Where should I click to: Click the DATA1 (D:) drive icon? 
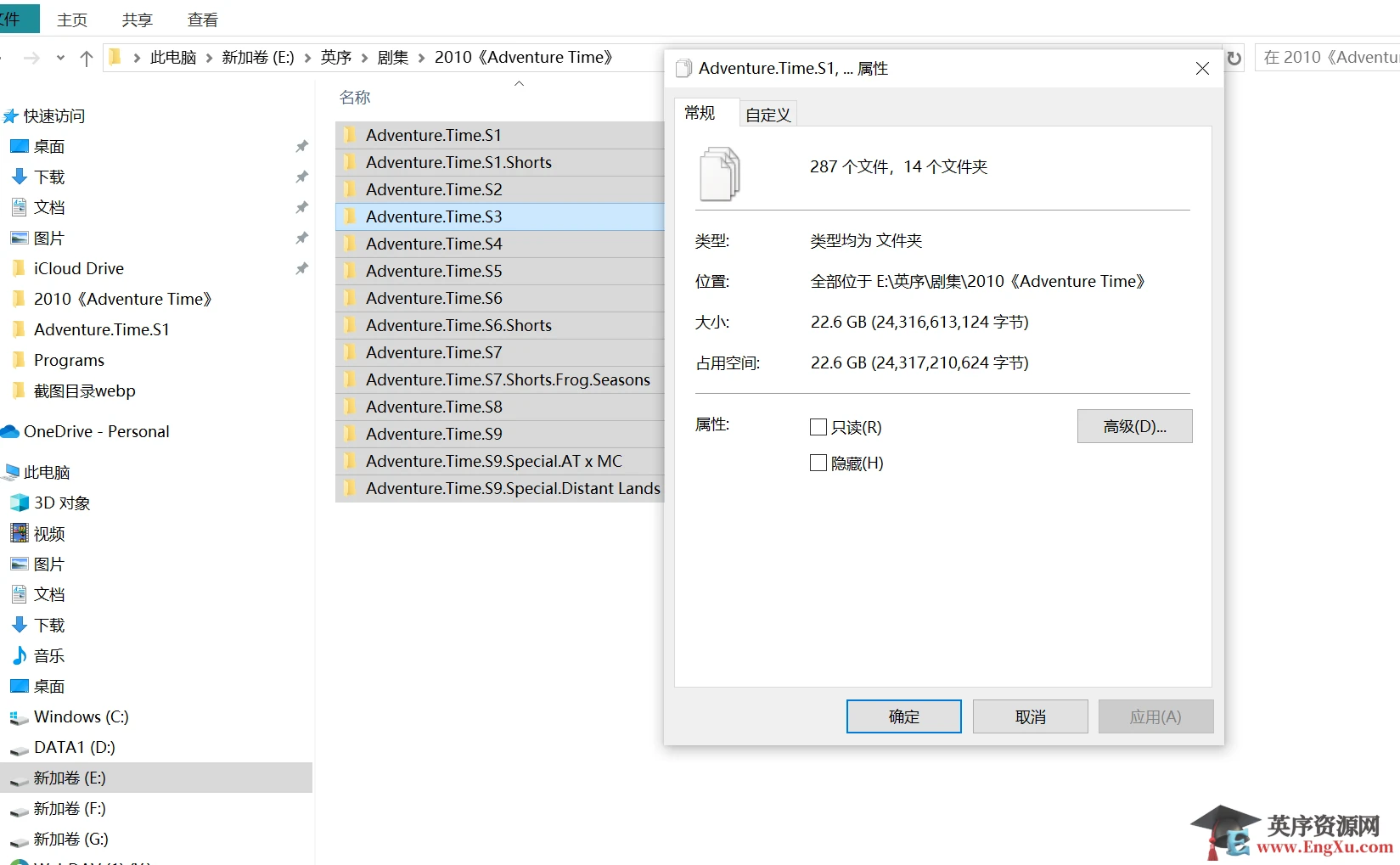(x=19, y=749)
